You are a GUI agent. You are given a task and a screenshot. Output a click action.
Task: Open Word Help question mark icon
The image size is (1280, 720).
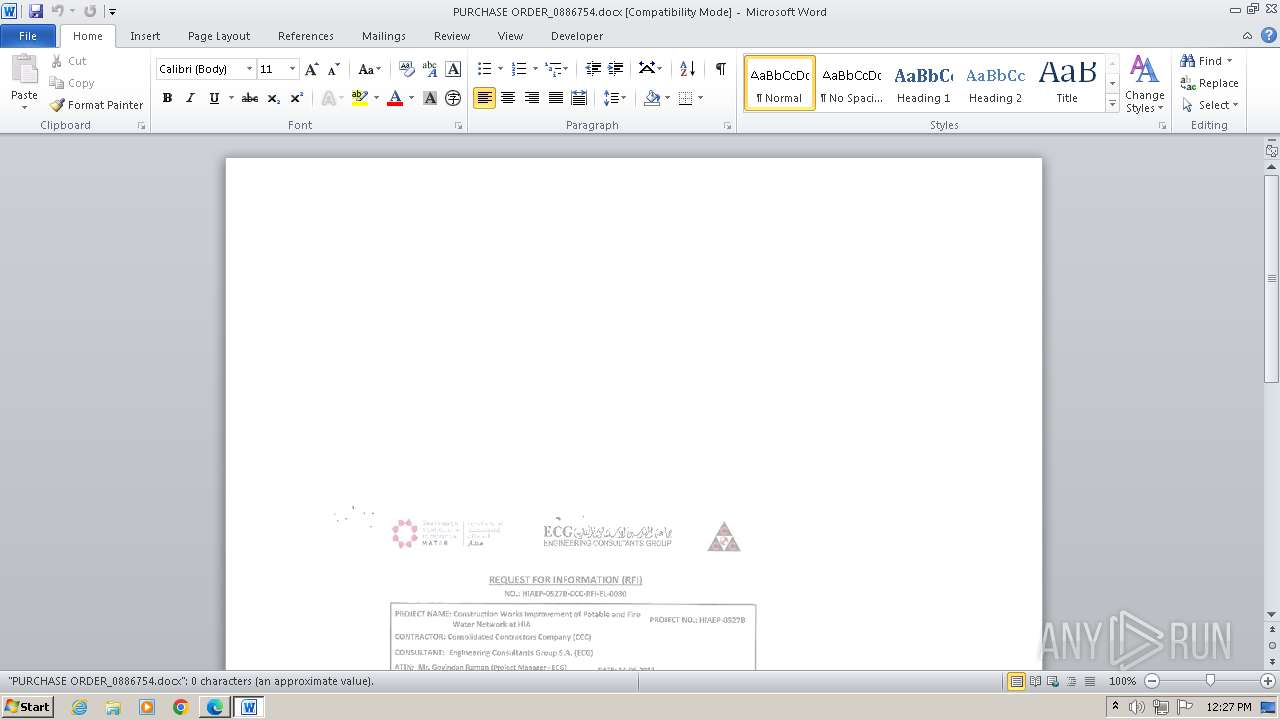pos(1269,35)
